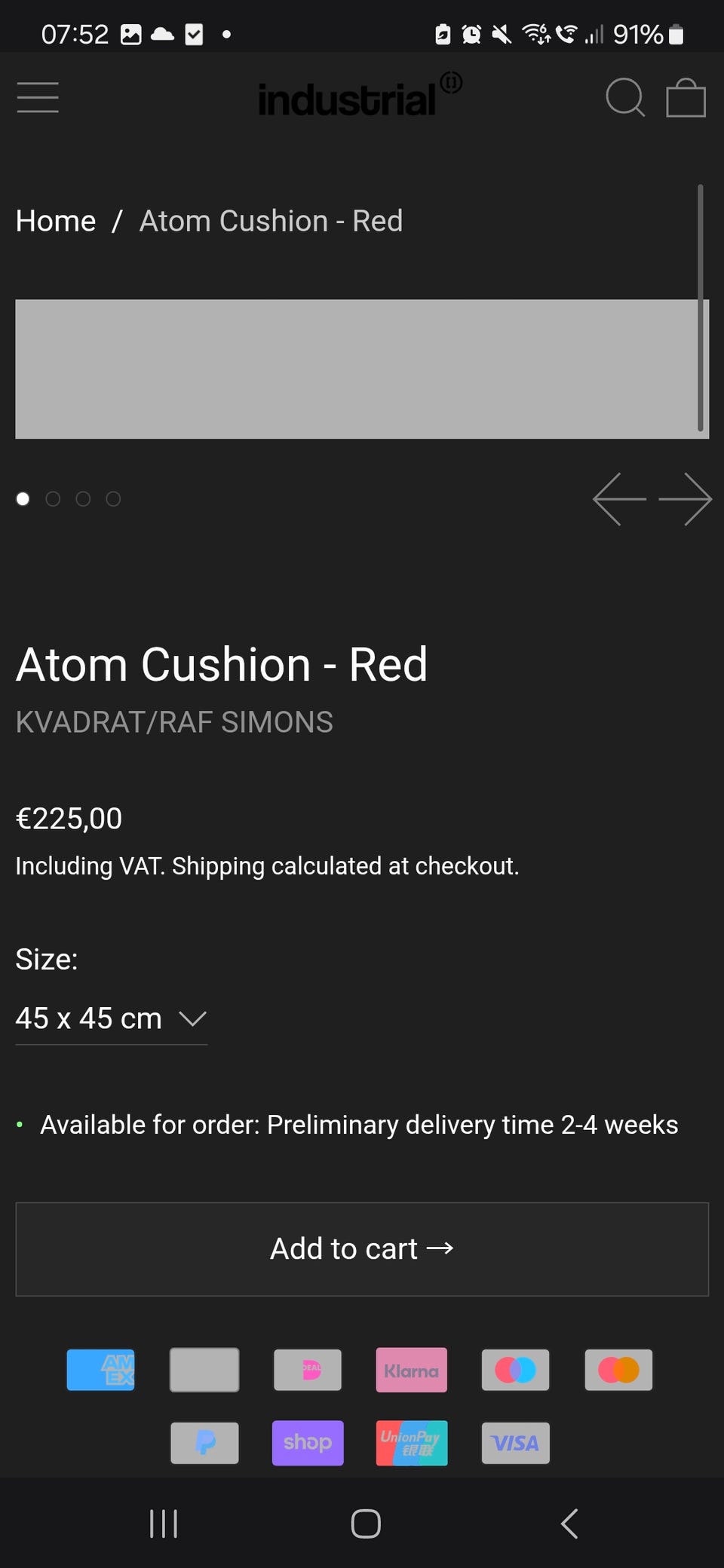
Task: Tap the PayPal payment icon
Action: pyautogui.click(x=204, y=1443)
